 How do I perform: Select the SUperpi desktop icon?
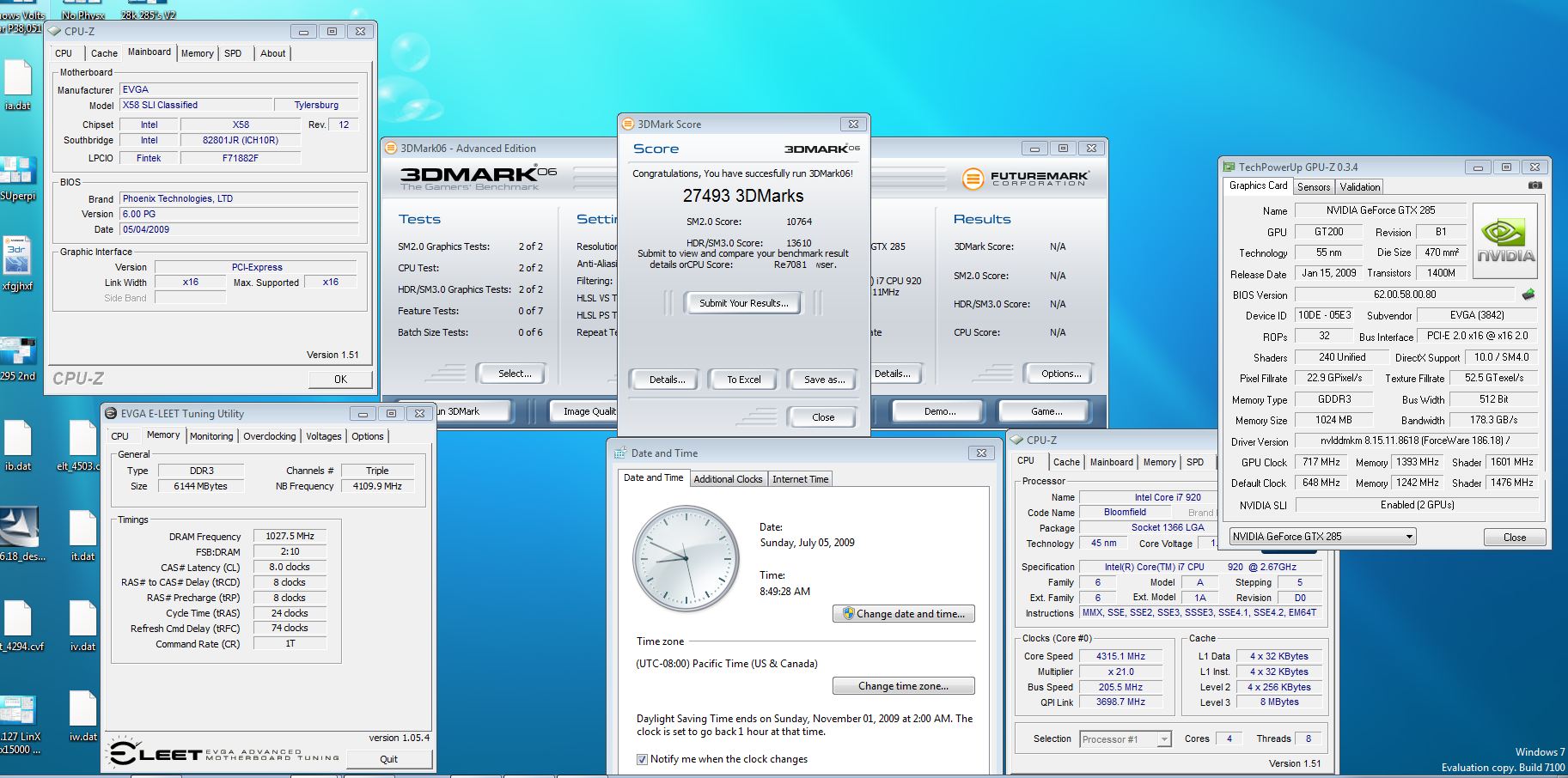tap(18, 177)
